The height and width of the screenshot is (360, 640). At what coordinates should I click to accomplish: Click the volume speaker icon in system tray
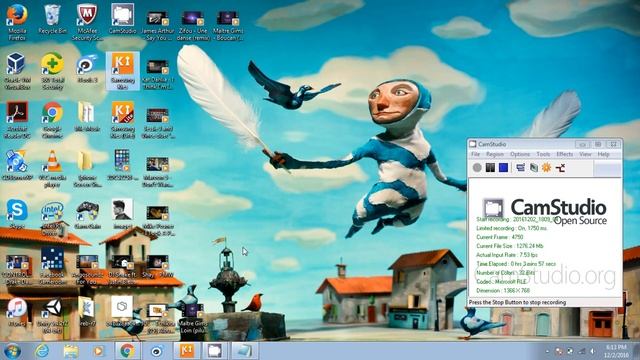click(593, 351)
